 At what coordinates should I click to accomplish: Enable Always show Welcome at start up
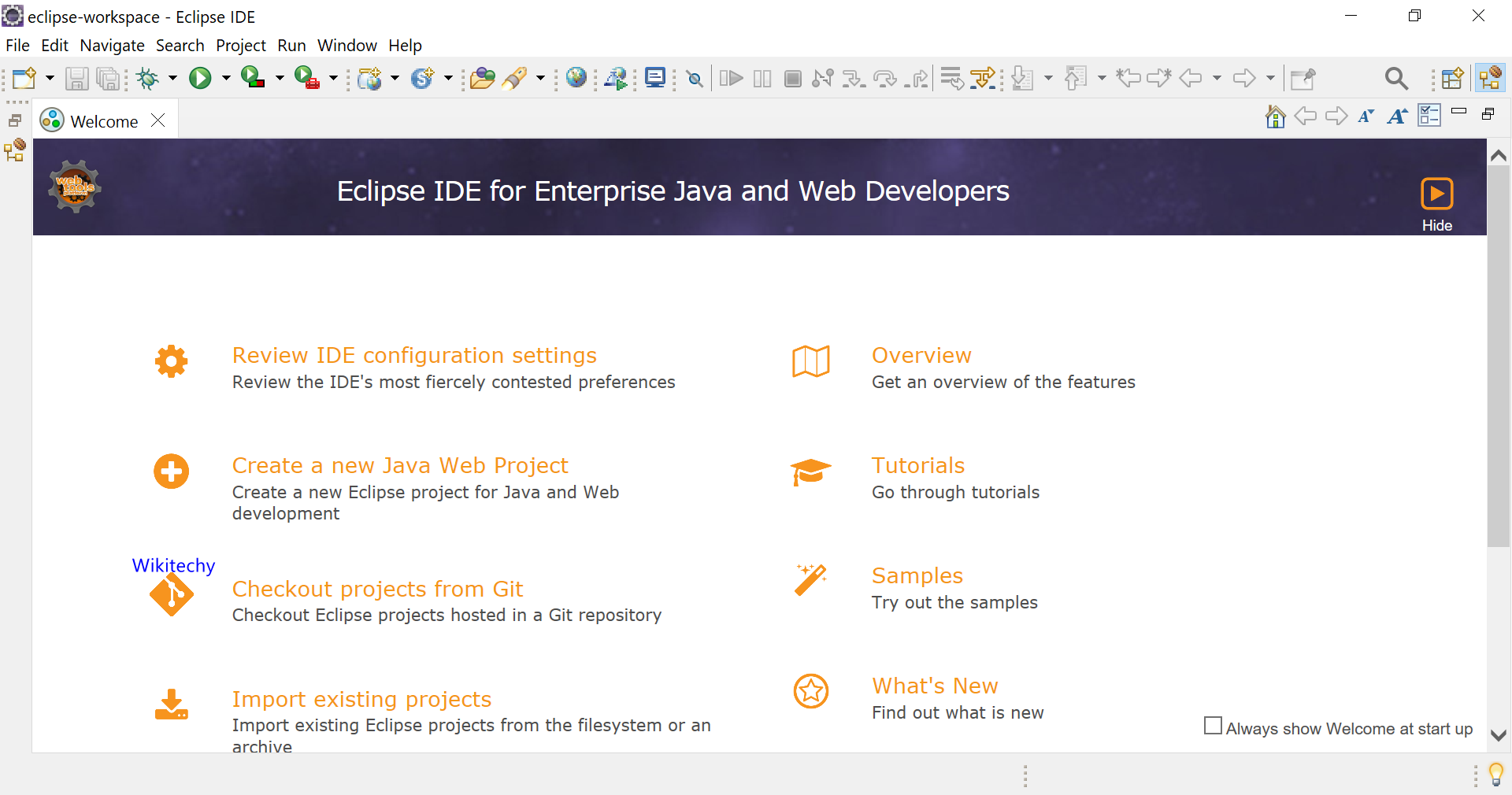(1213, 726)
